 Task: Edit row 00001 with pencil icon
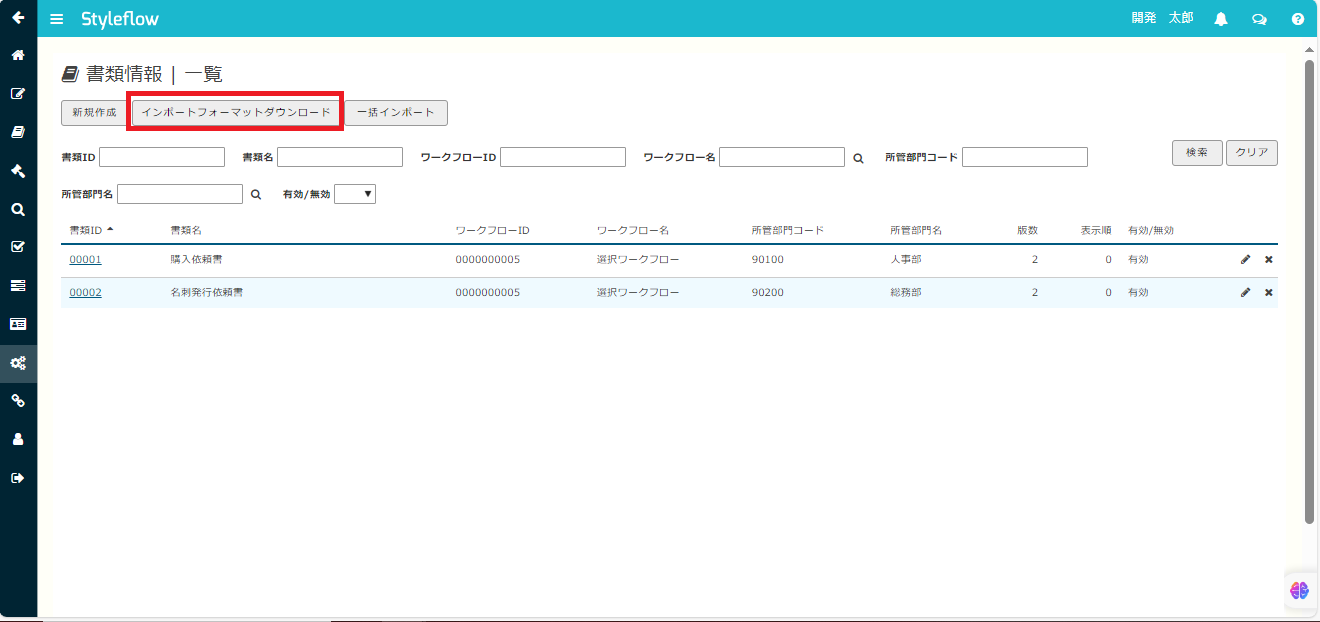point(1245,260)
